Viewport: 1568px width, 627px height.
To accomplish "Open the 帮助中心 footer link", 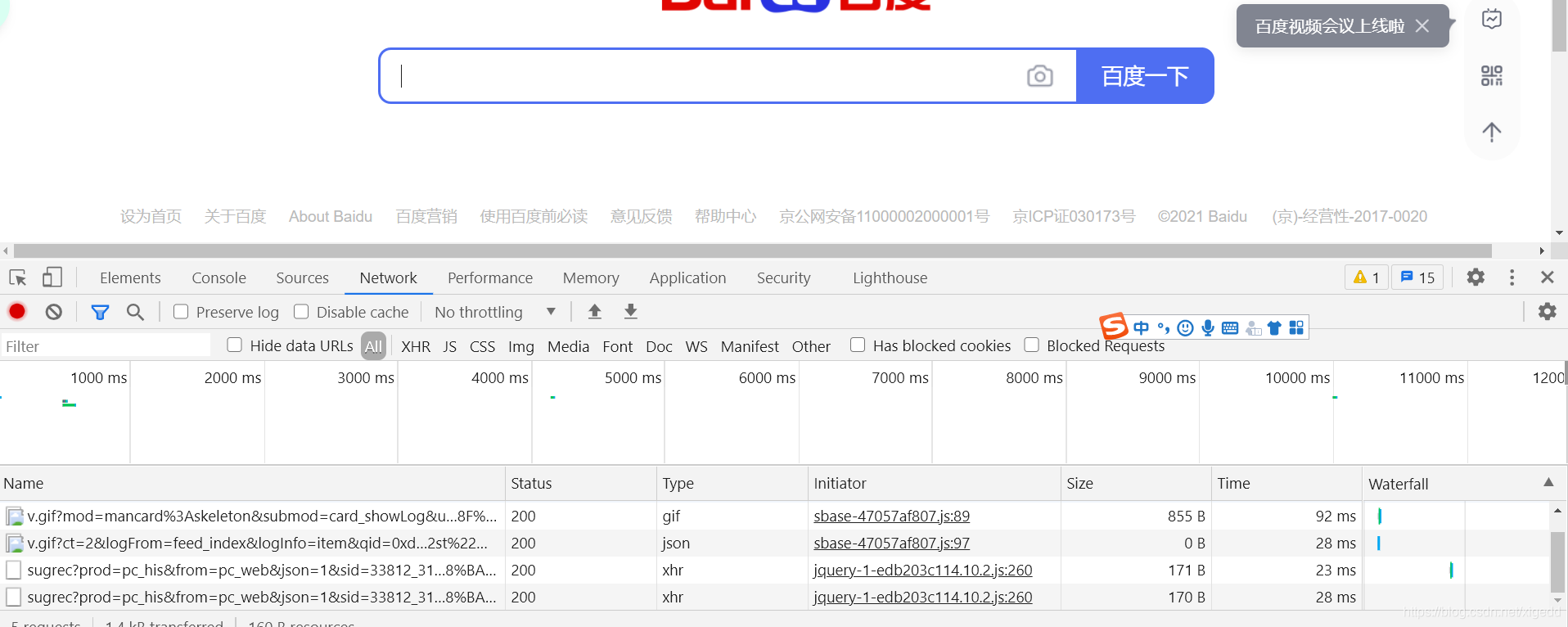I will pos(725,216).
